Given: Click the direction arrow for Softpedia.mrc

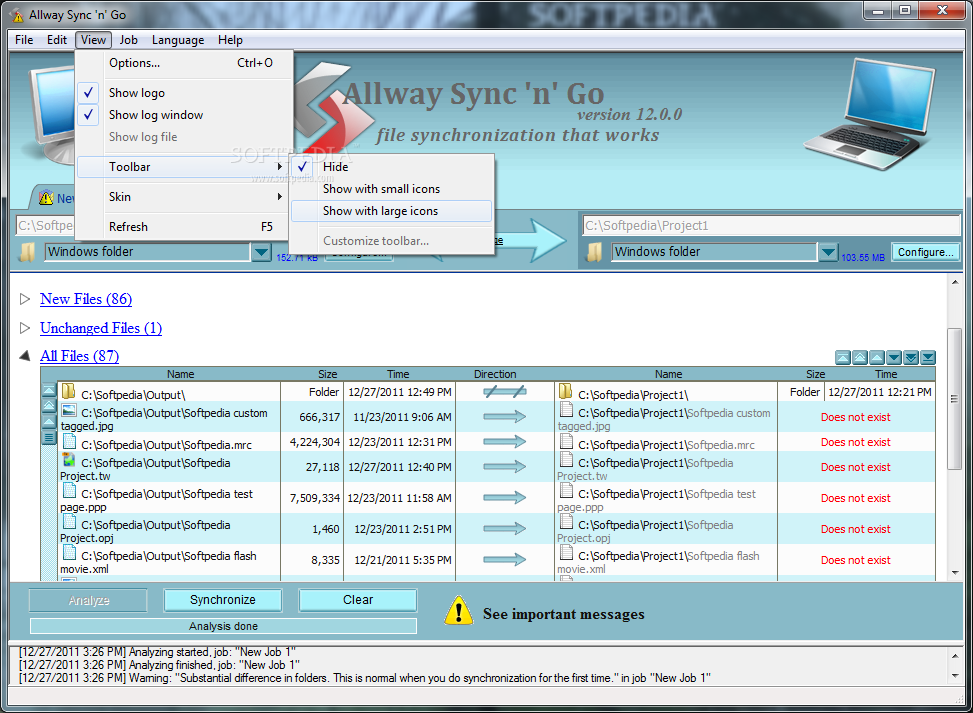Looking at the screenshot, I should click(x=504, y=442).
